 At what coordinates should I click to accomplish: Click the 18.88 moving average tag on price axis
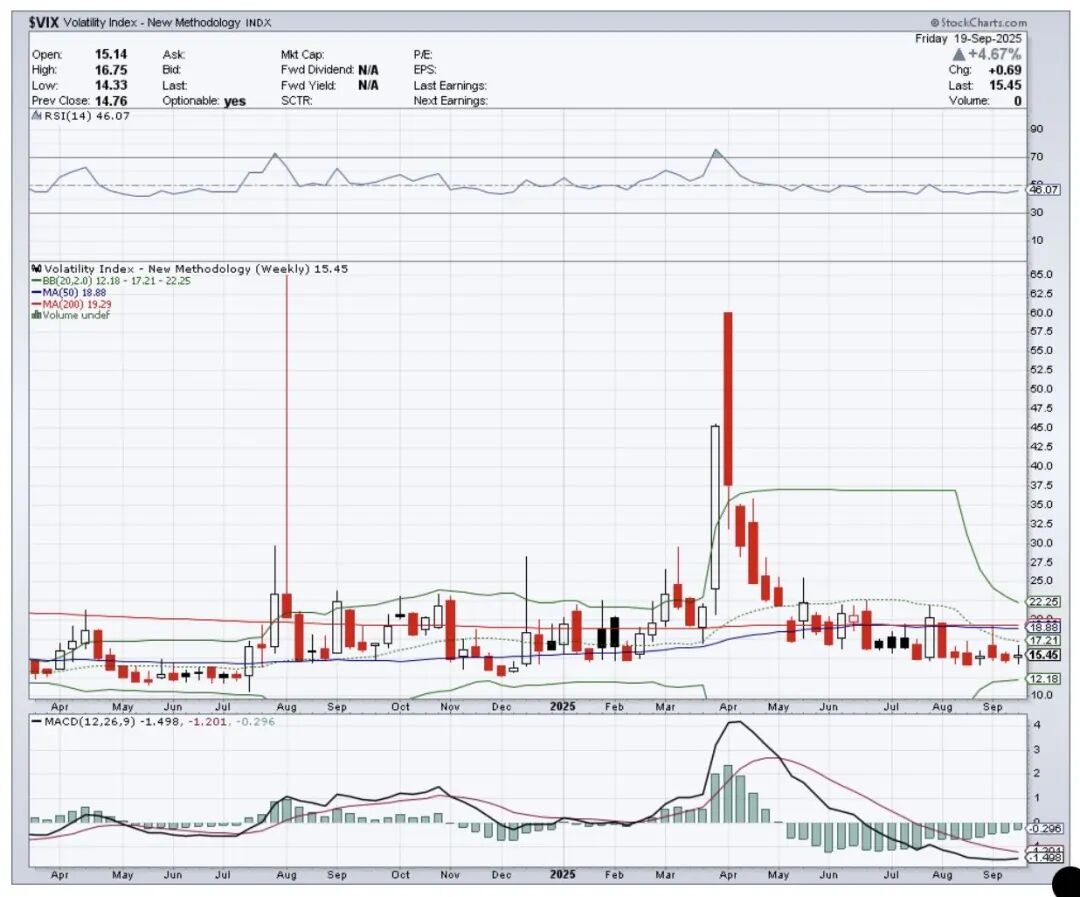1044,627
